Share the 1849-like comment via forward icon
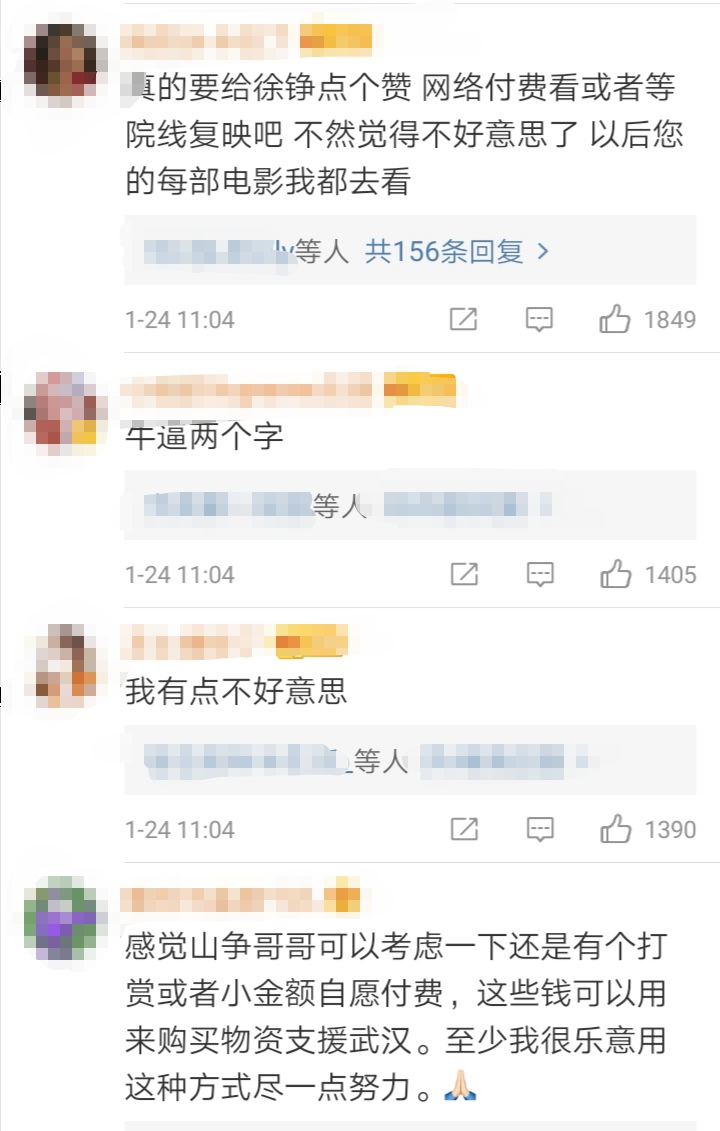 point(463,319)
